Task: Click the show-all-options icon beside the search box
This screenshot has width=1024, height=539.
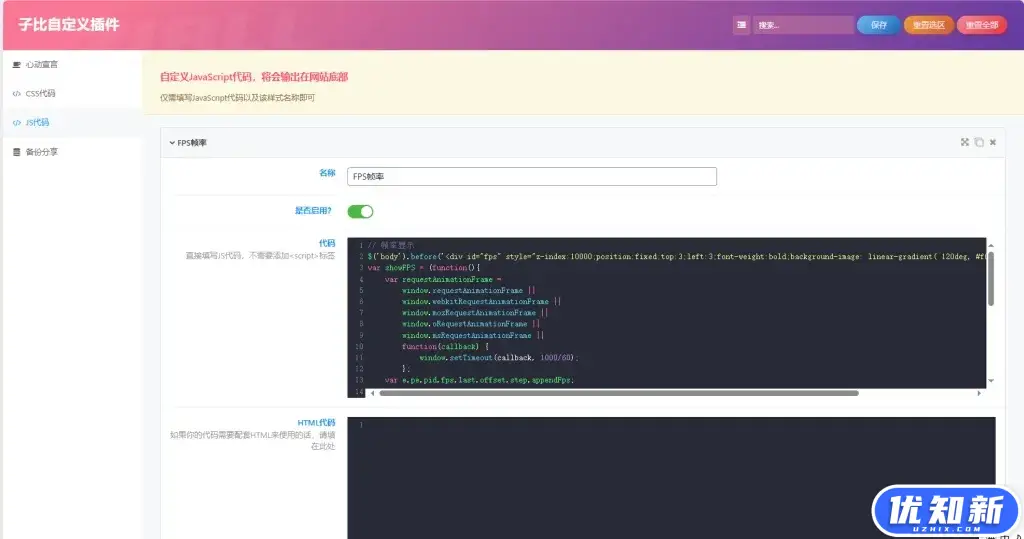Action: (x=741, y=25)
